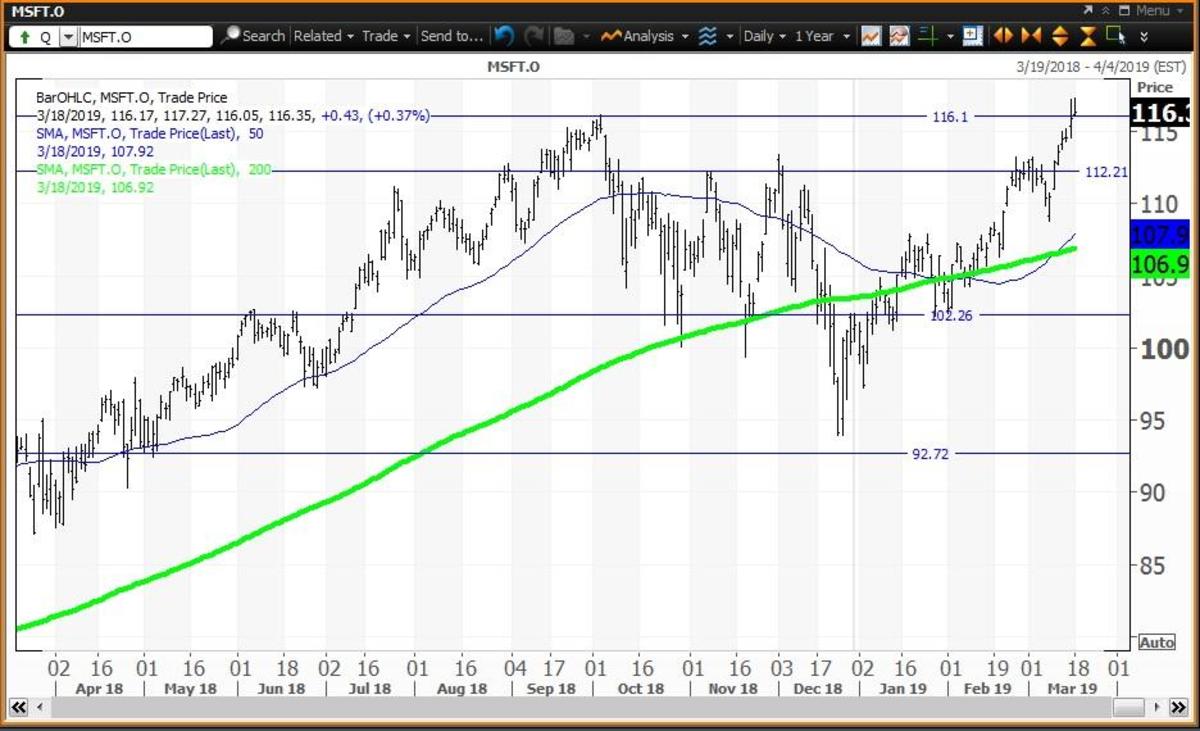The image size is (1200, 731).
Task: Open the 1 Year range dropdown
Action: point(821,36)
